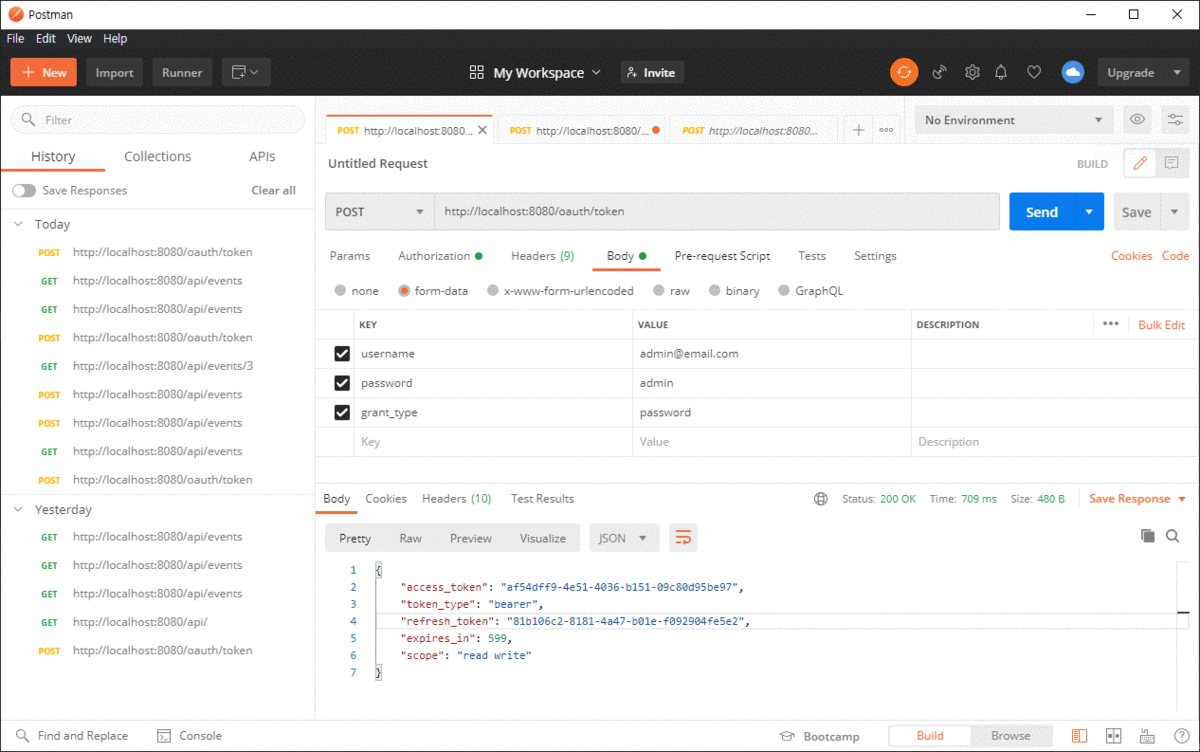Image resolution: width=1200 pixels, height=752 pixels.
Task: Open the Save button dropdown arrow
Action: (x=1175, y=212)
